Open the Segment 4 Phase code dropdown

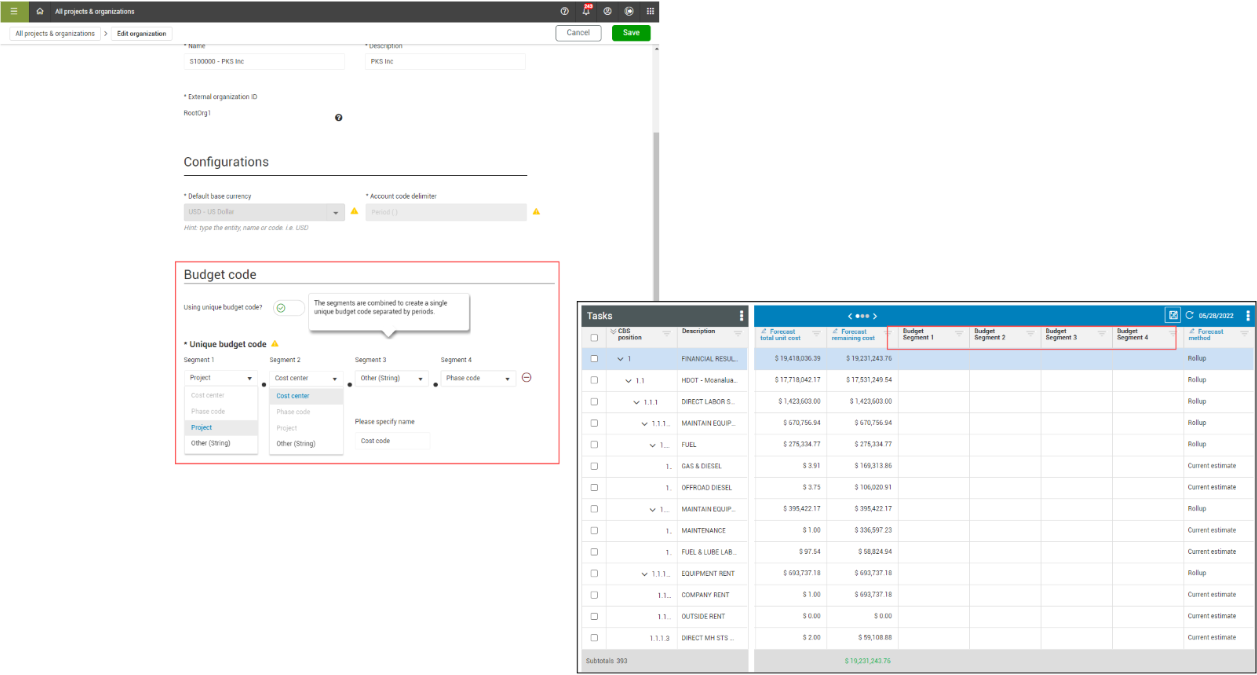pyautogui.click(x=478, y=378)
